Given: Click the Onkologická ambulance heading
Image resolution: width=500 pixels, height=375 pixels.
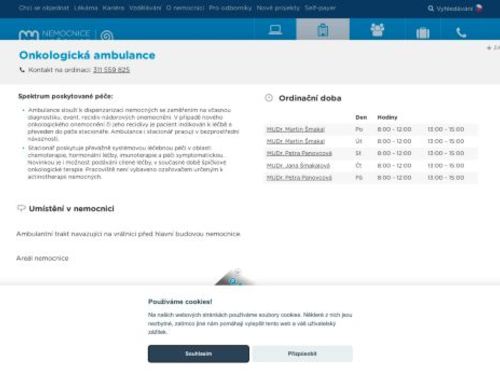Looking at the screenshot, I should pos(87,55).
